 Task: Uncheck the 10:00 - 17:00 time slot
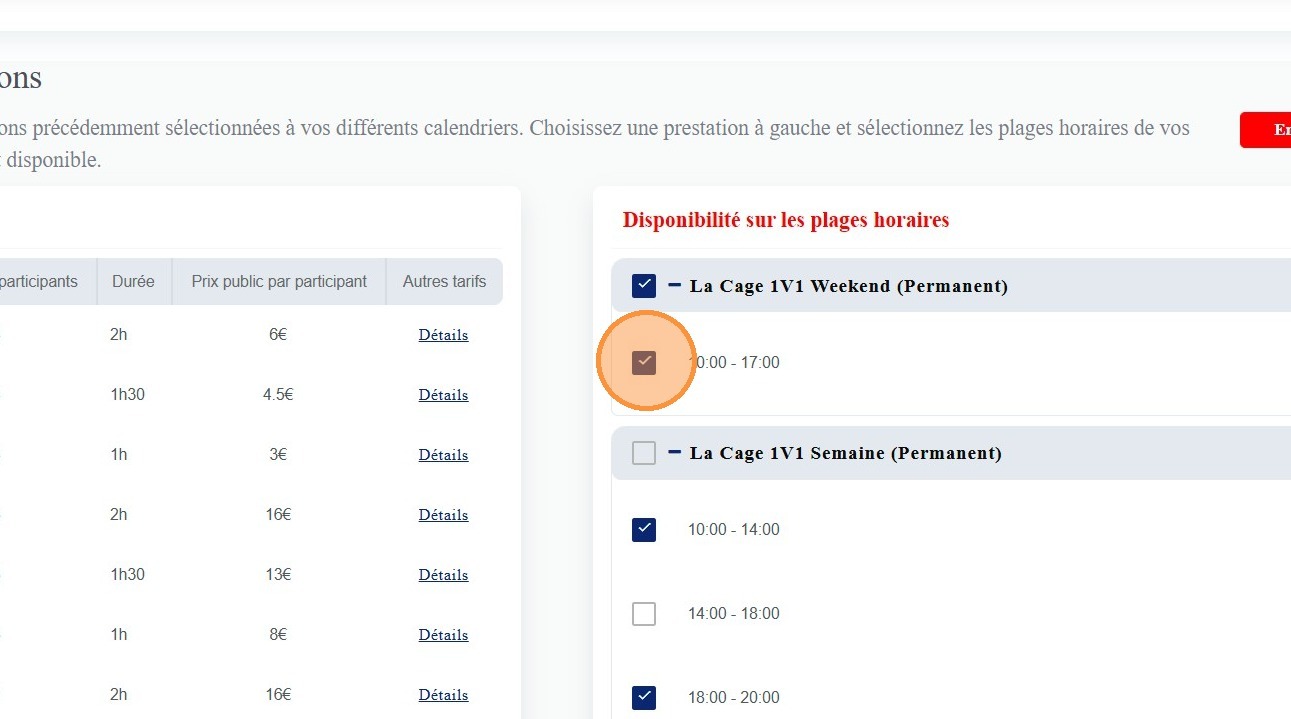pos(644,362)
